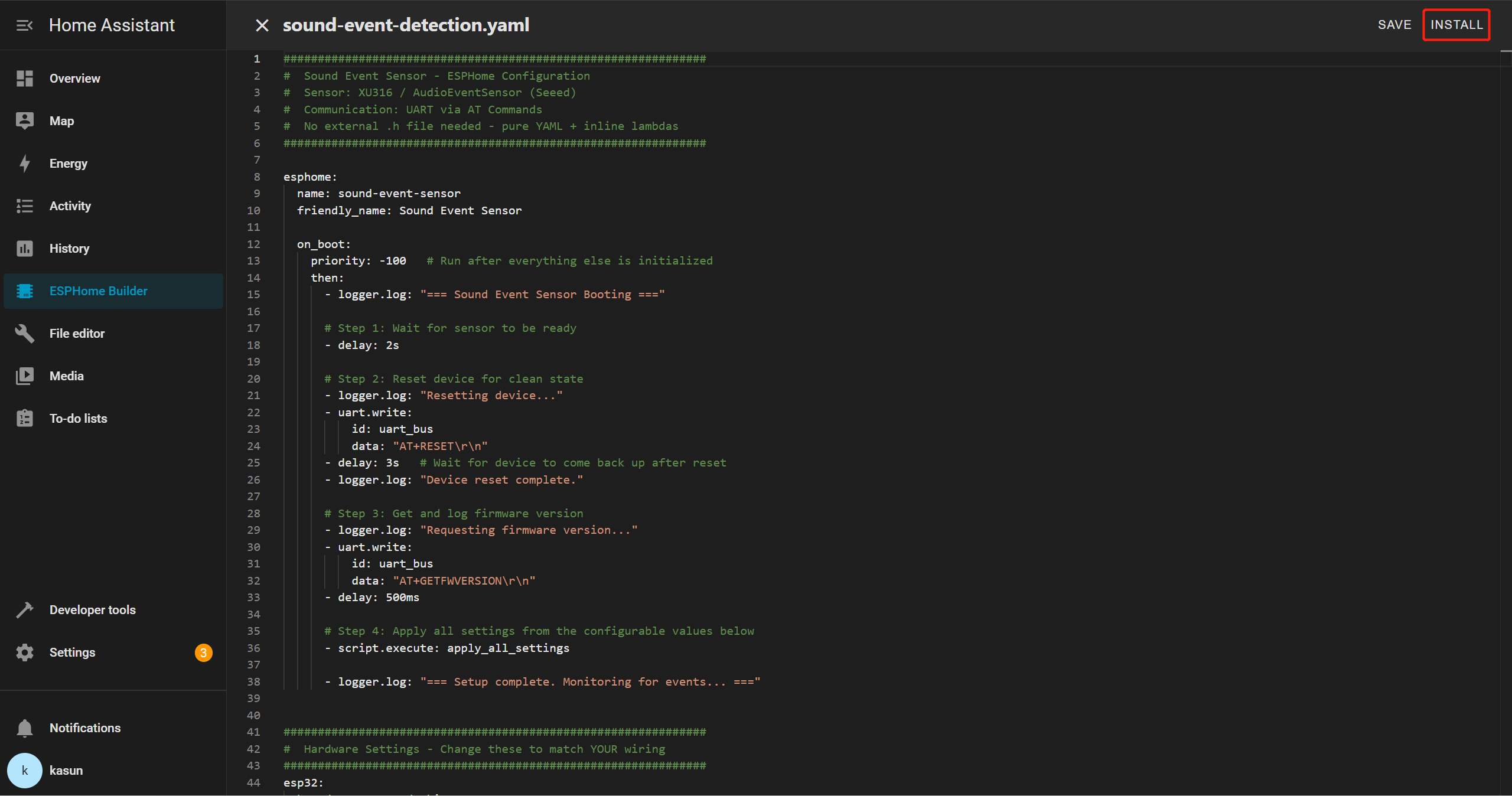1512x796 pixels.
Task: Close the sound-event-detection.yaml editor
Action: (262, 25)
